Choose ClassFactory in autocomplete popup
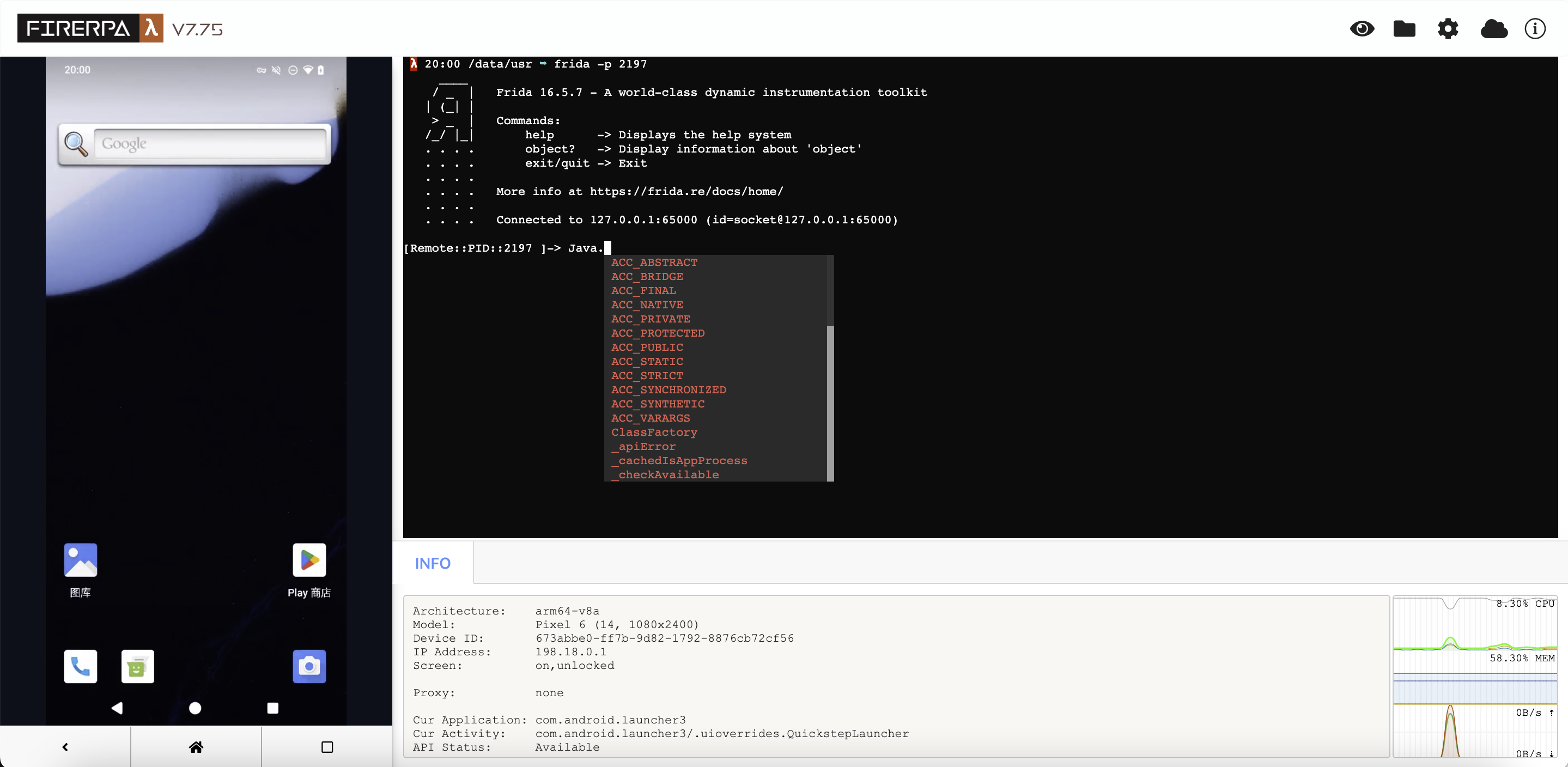The height and width of the screenshot is (767, 1568). [654, 432]
